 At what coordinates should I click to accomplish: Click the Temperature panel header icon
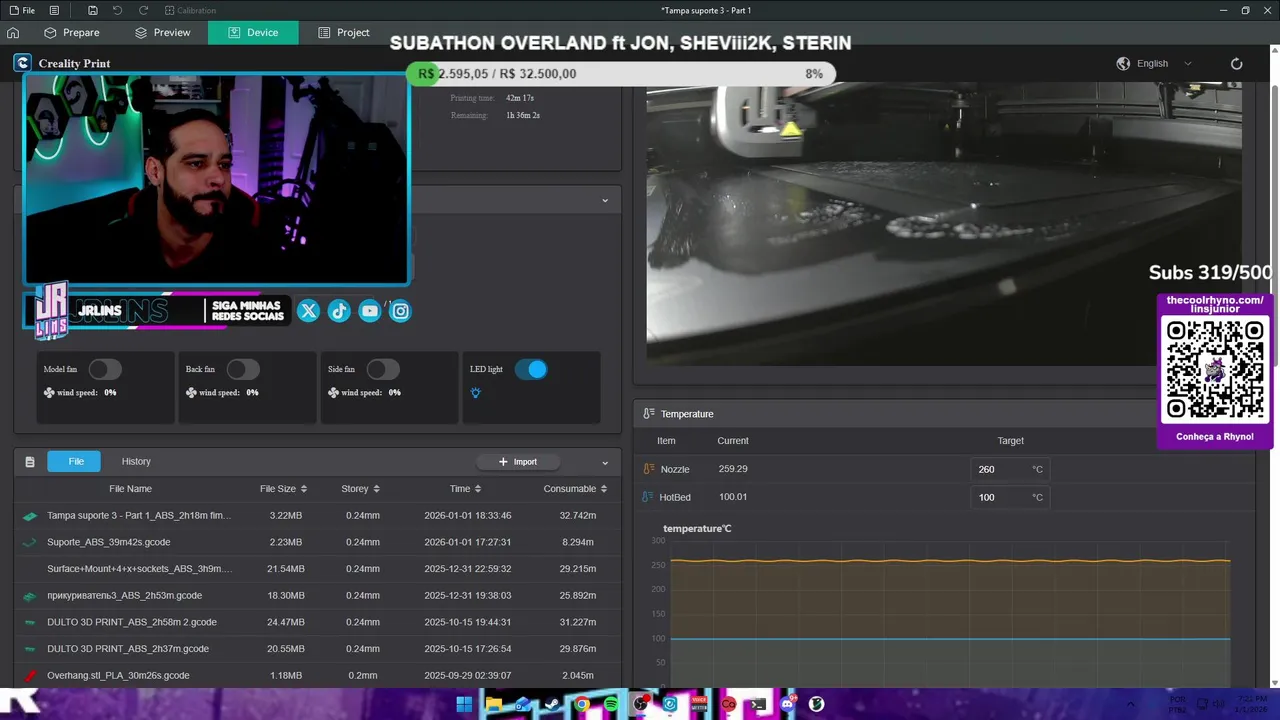point(649,414)
